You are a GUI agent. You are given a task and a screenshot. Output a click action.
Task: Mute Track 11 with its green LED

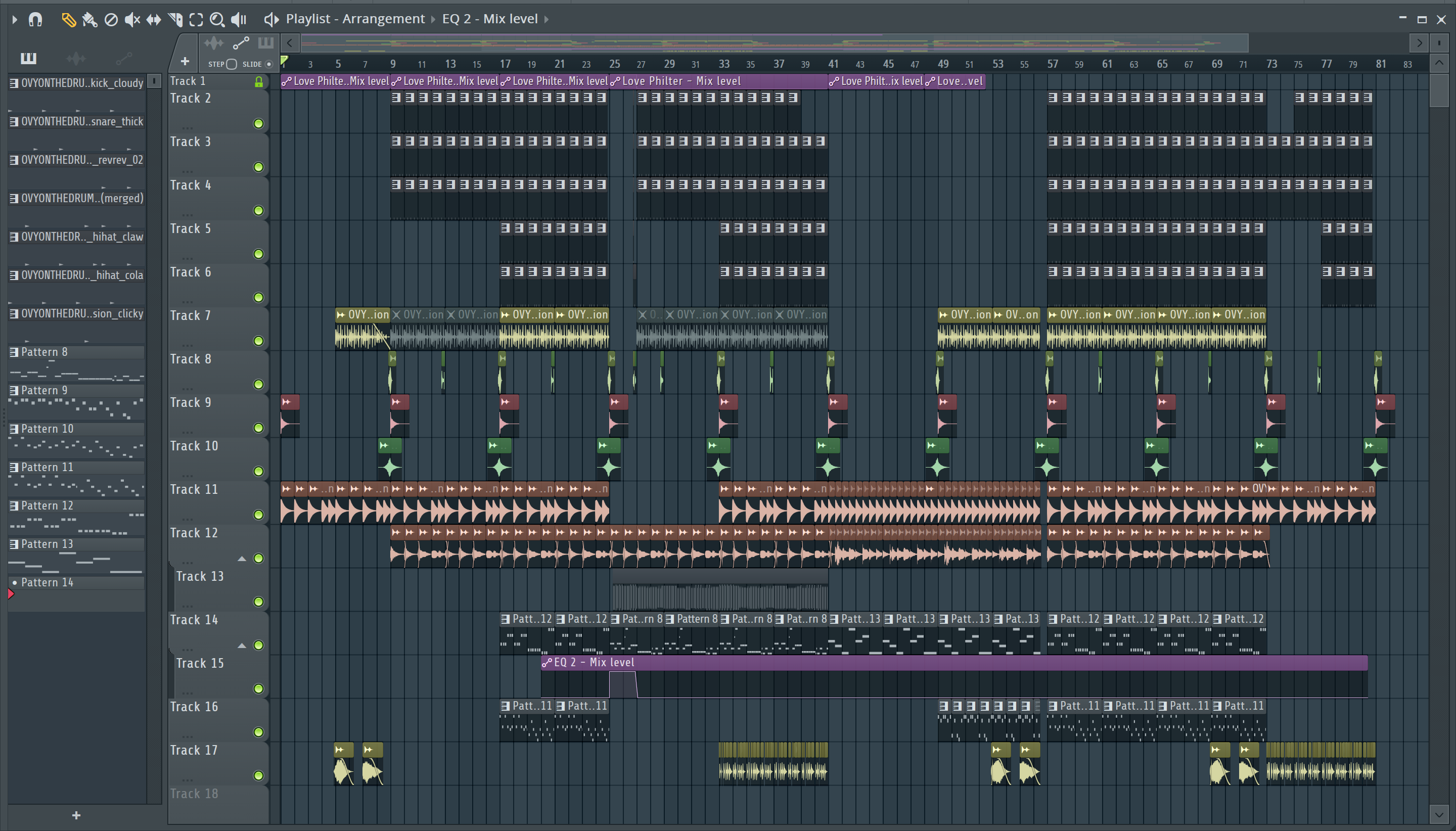click(258, 515)
